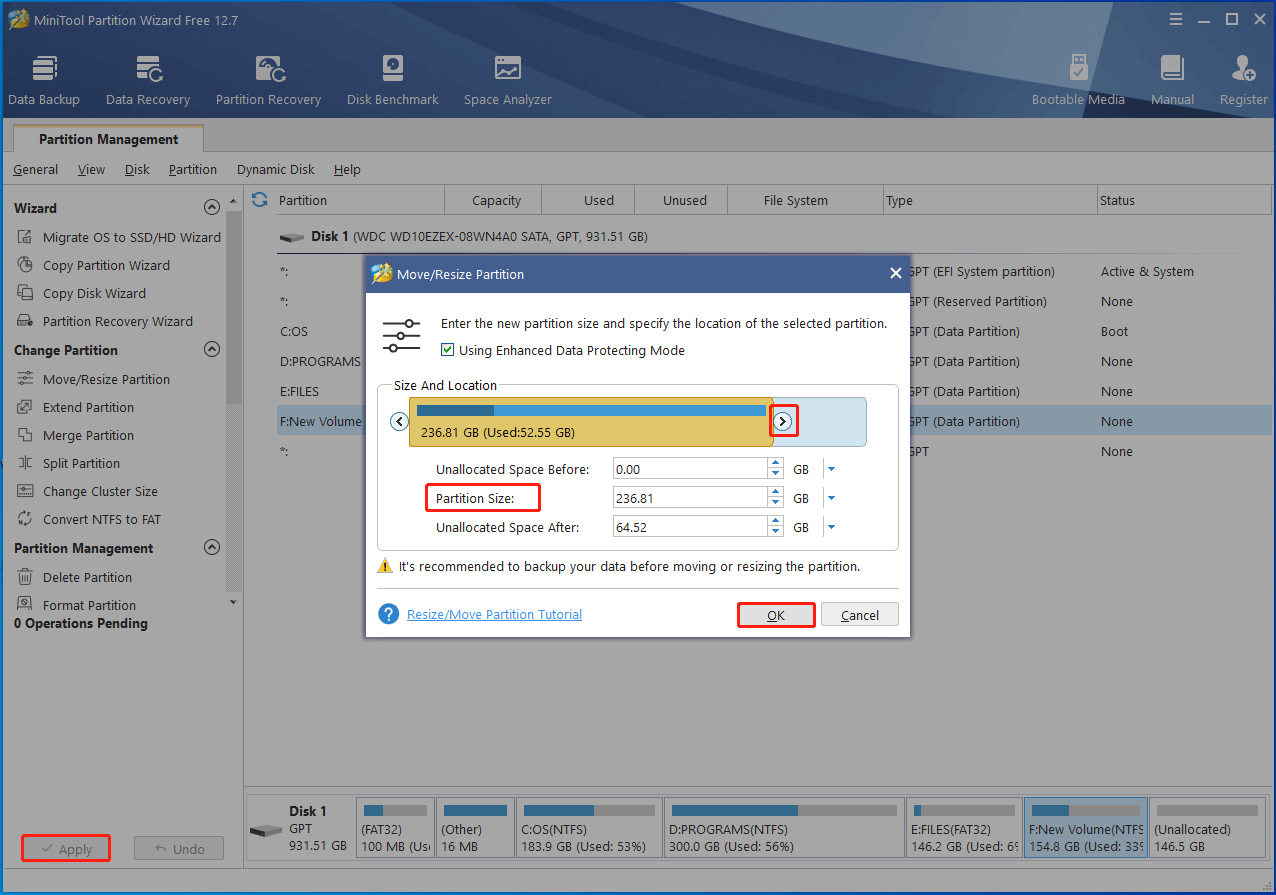Click the help icon beside tutorial link
The height and width of the screenshot is (895, 1276).
click(389, 613)
